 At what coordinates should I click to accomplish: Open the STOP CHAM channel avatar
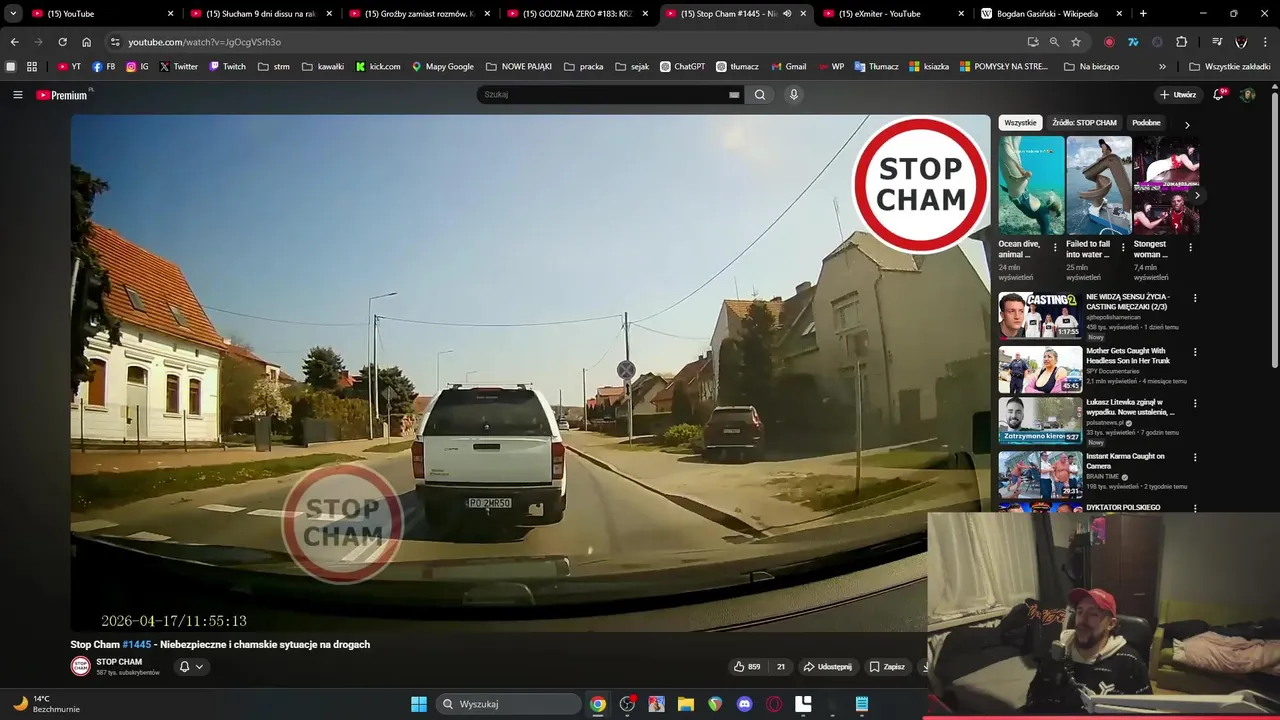point(80,666)
